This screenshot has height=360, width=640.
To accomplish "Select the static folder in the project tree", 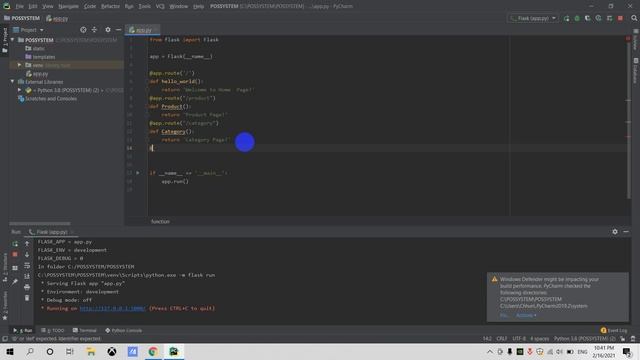I will (x=35, y=49).
